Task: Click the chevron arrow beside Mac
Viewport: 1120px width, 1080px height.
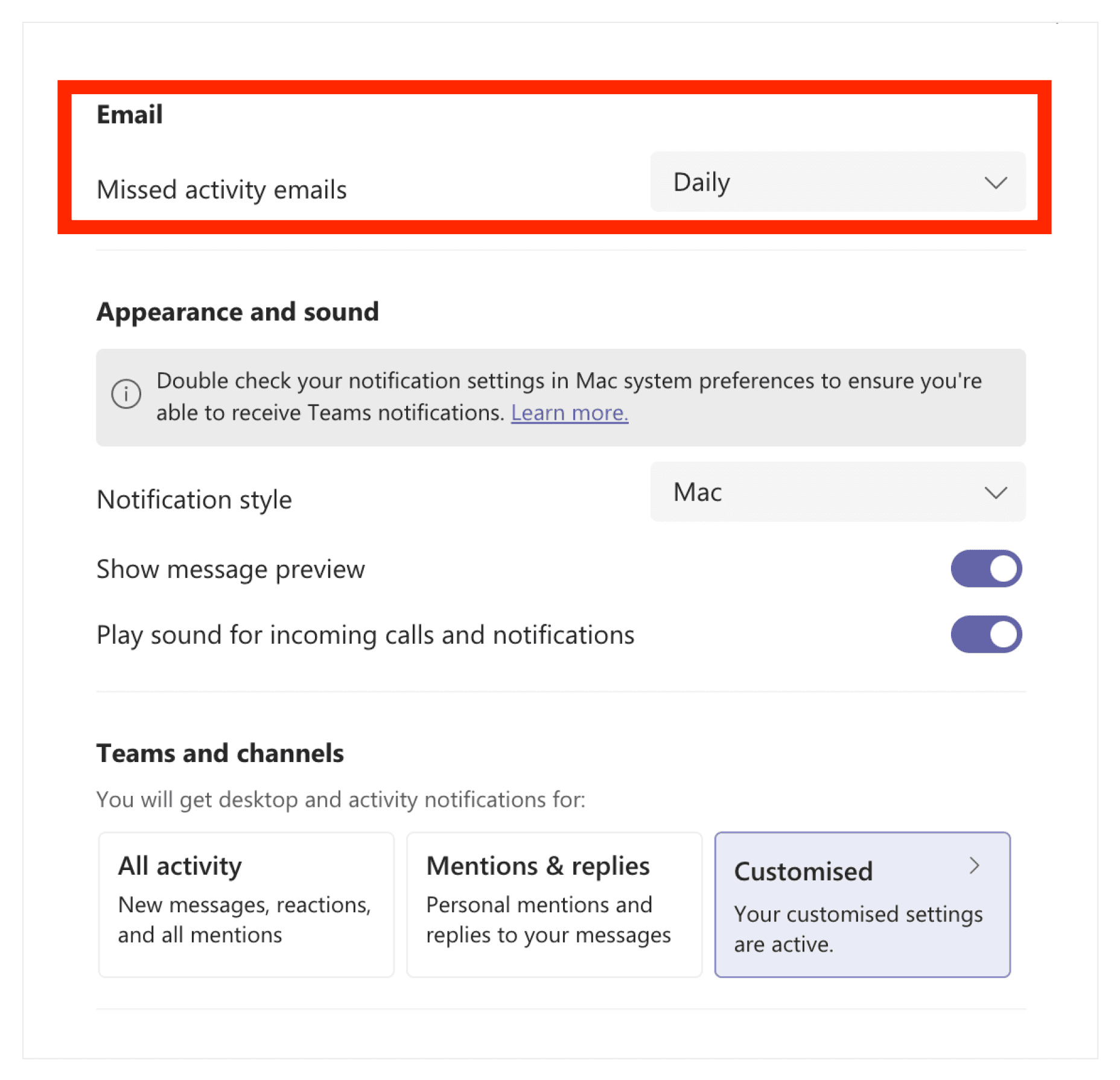Action: (995, 493)
